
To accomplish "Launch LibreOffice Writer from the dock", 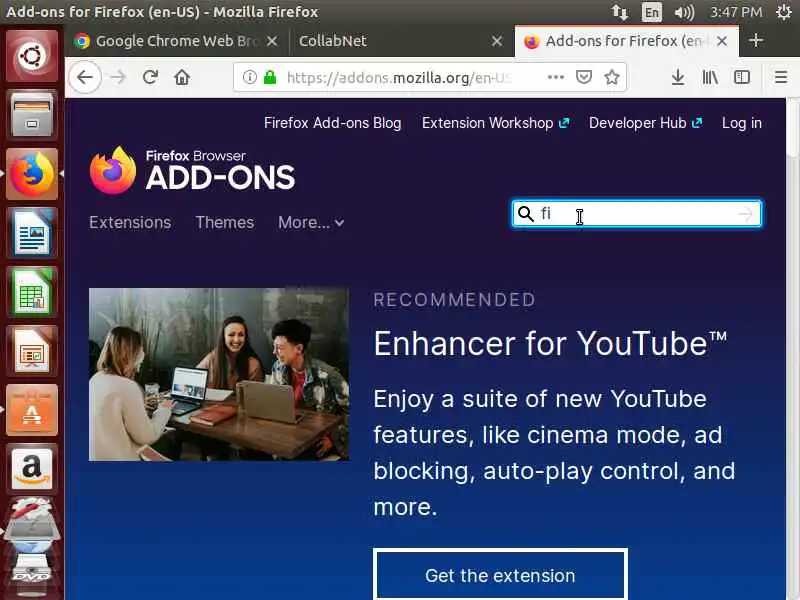I will pos(32,233).
